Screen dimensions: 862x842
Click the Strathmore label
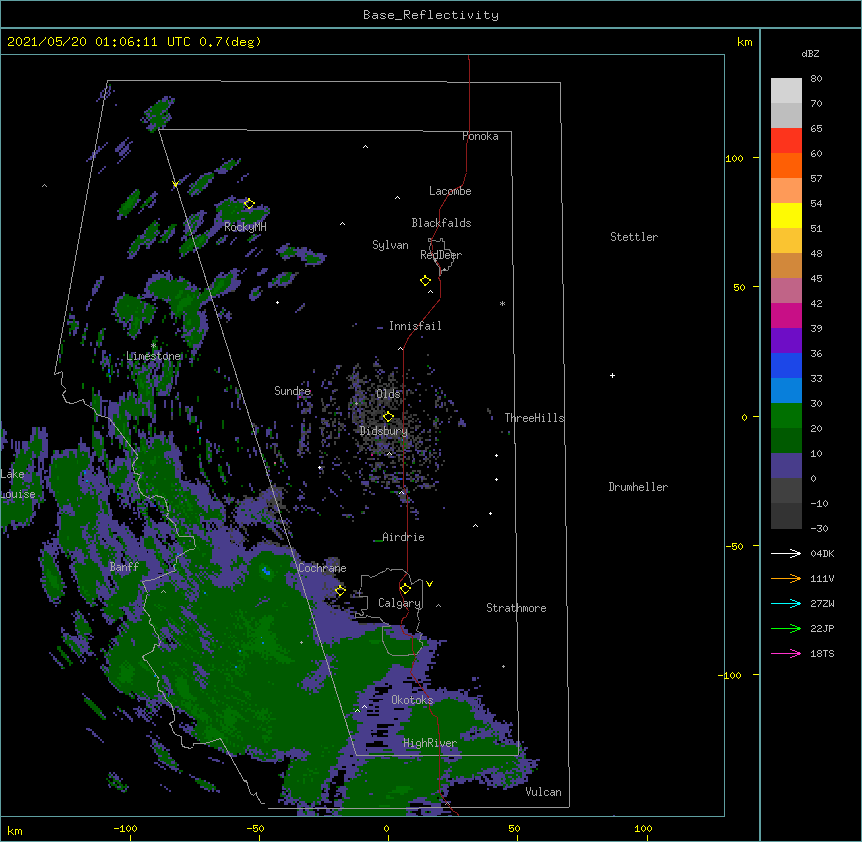pos(516,608)
